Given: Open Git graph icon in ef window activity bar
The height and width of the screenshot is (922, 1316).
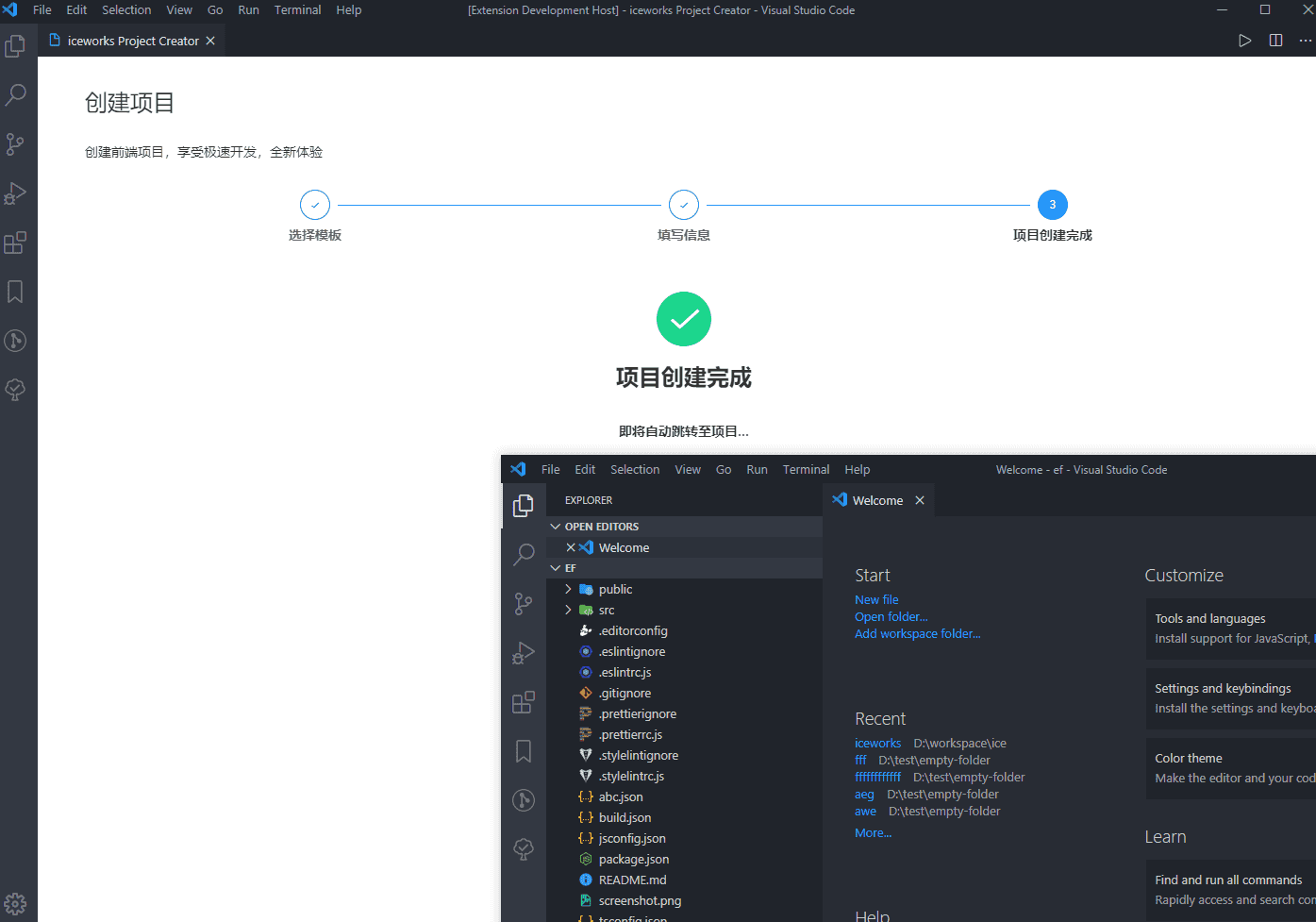Looking at the screenshot, I should 524,800.
